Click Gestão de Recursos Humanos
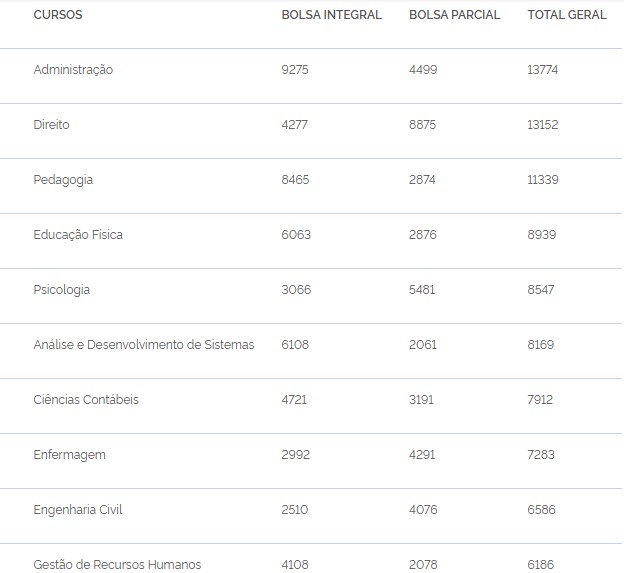Screen dimensions: 624x573 point(117,565)
